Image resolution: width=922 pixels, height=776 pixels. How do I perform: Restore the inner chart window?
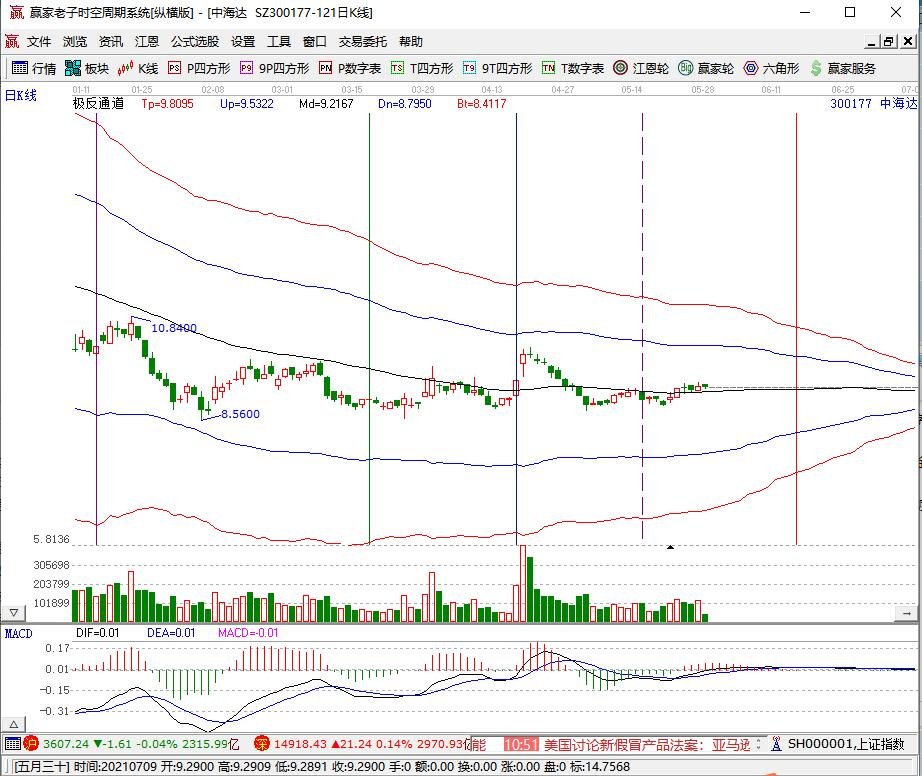tap(889, 42)
